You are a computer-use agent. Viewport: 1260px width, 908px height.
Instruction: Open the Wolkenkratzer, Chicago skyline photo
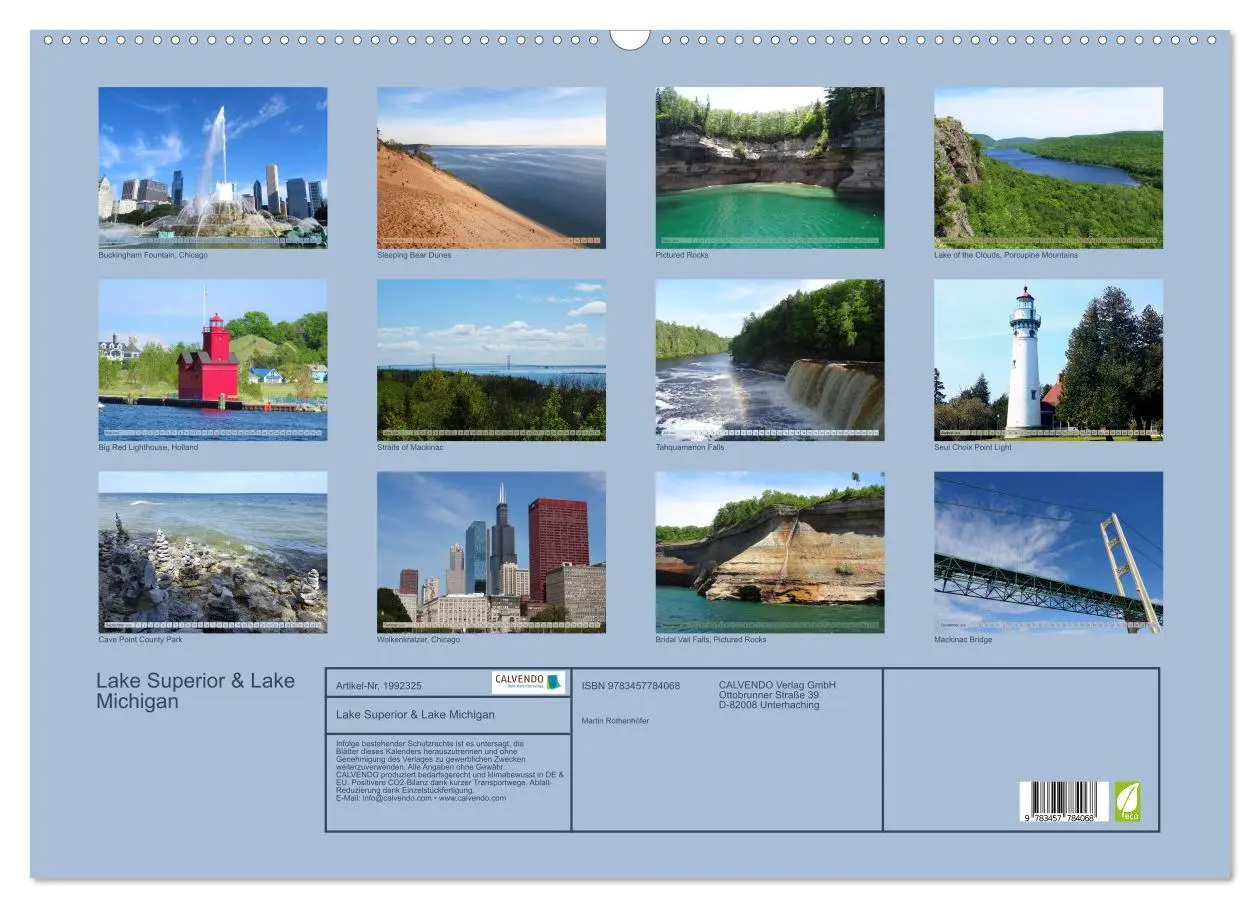pyautogui.click(x=491, y=552)
